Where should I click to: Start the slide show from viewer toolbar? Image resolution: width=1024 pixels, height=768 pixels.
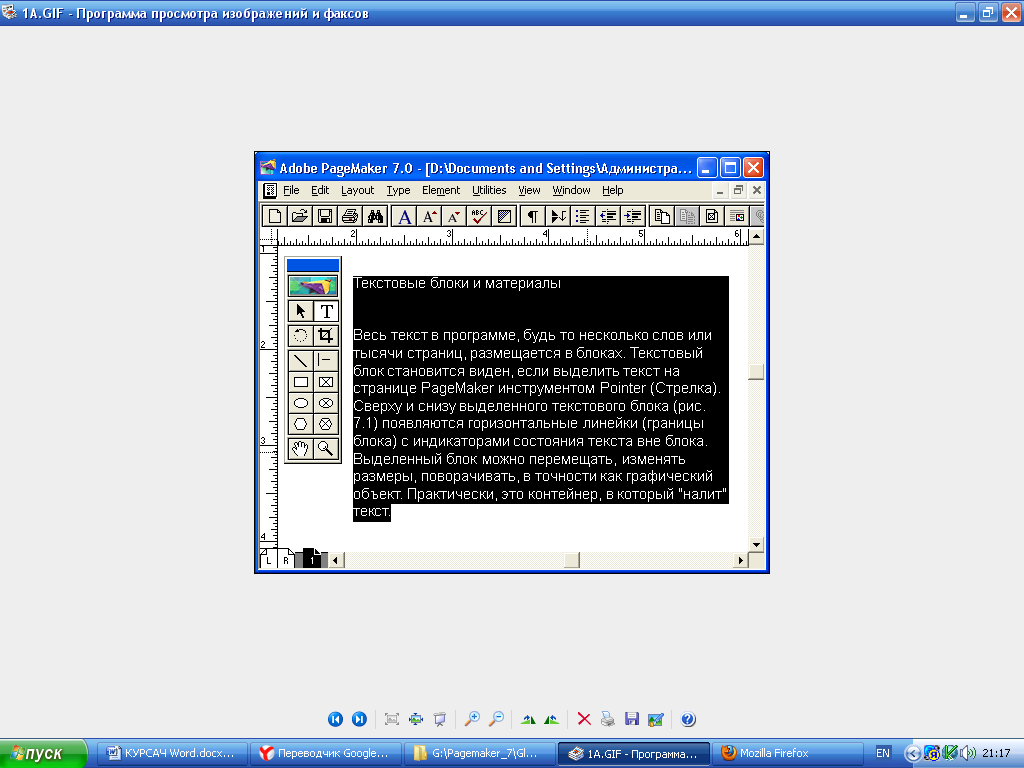coord(440,719)
